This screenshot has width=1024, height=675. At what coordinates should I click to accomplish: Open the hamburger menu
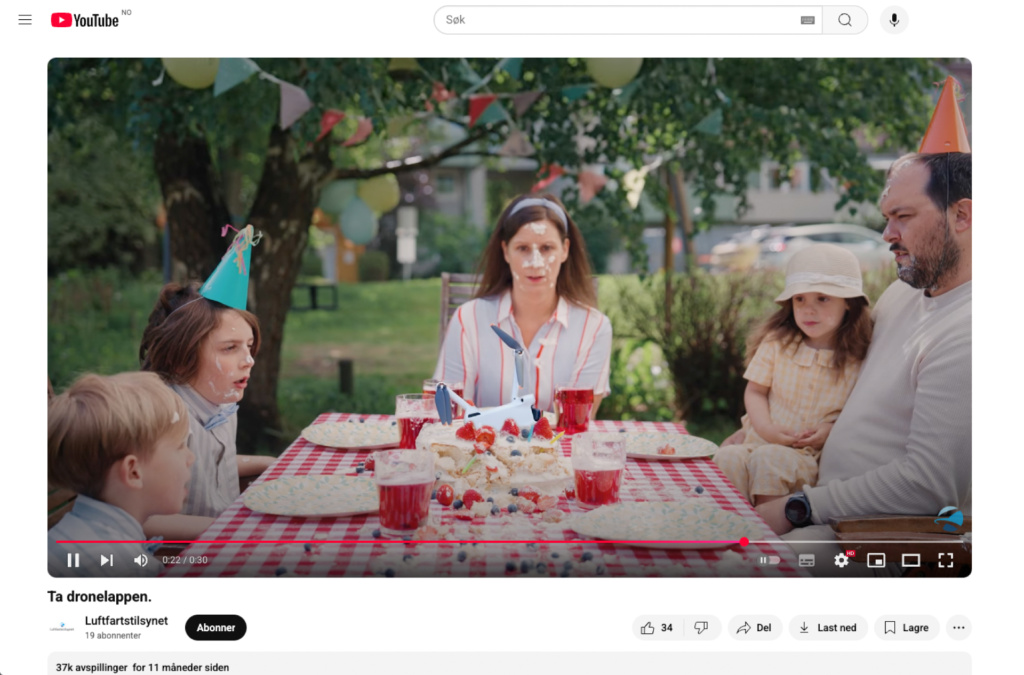click(25, 18)
